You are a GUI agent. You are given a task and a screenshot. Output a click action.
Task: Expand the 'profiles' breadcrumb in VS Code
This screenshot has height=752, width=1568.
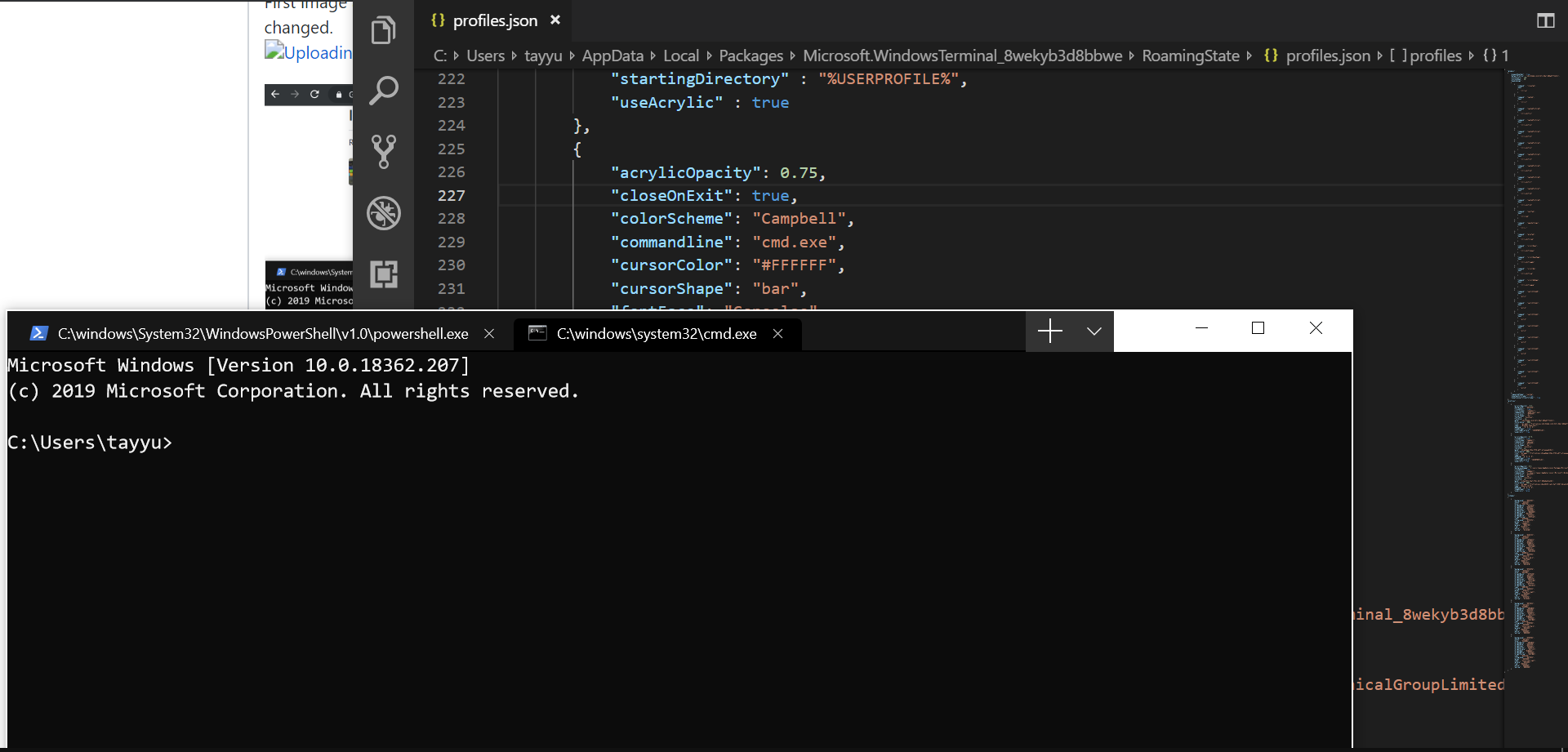pyautogui.click(x=1436, y=56)
